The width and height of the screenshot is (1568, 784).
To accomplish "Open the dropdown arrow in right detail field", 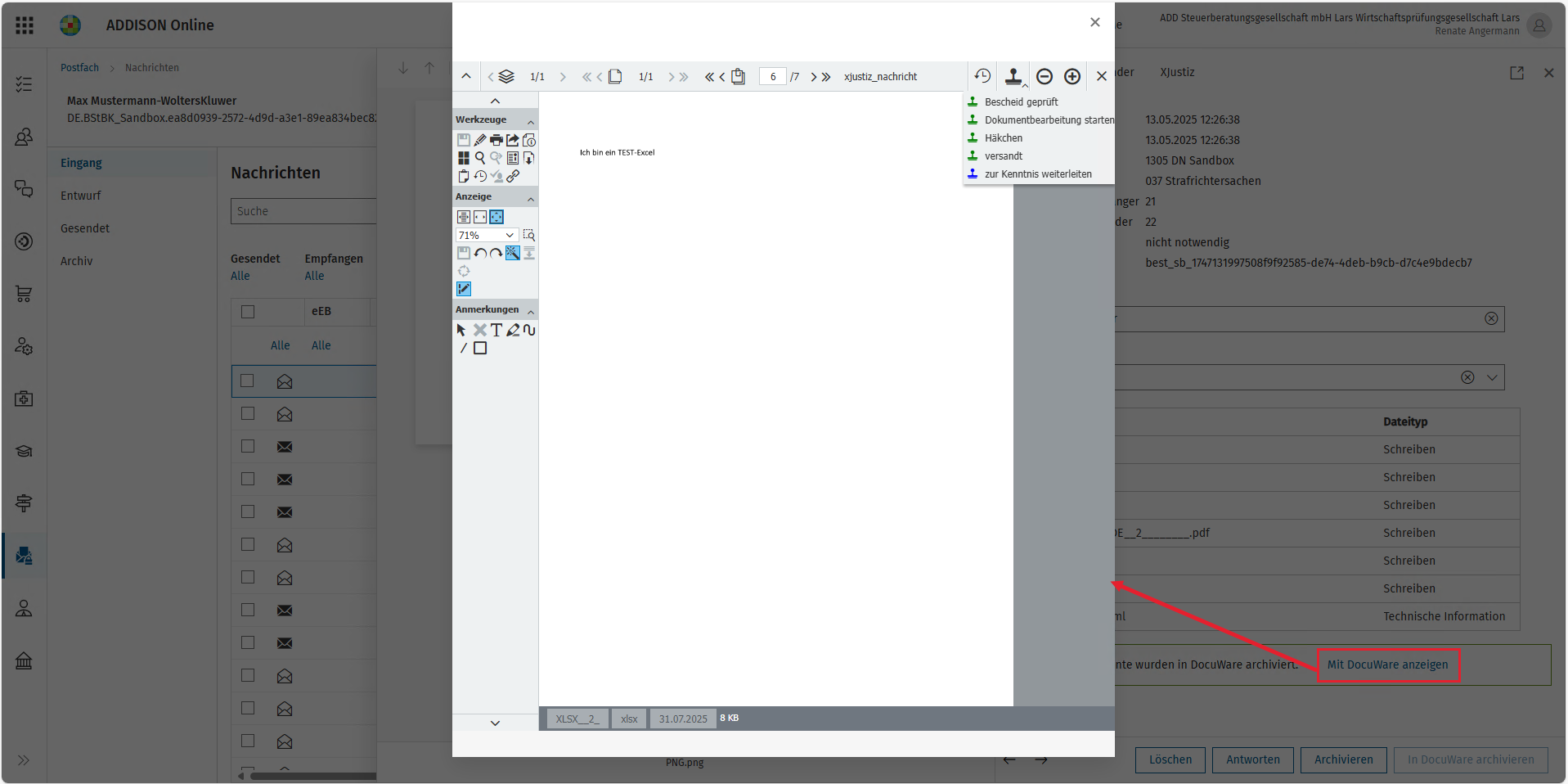I will 1492,377.
